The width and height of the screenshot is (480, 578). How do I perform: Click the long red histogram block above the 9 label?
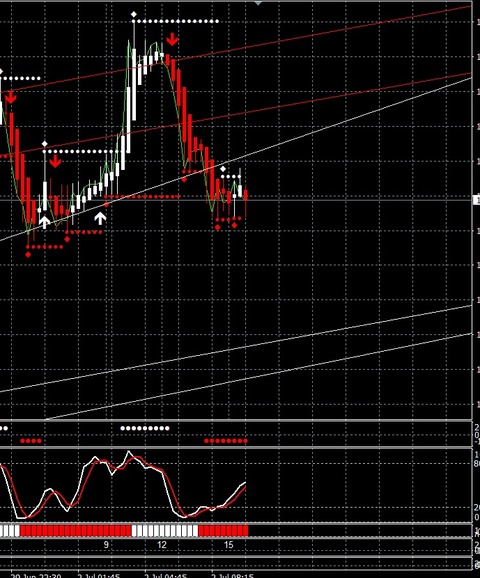pyautogui.click(x=76, y=531)
